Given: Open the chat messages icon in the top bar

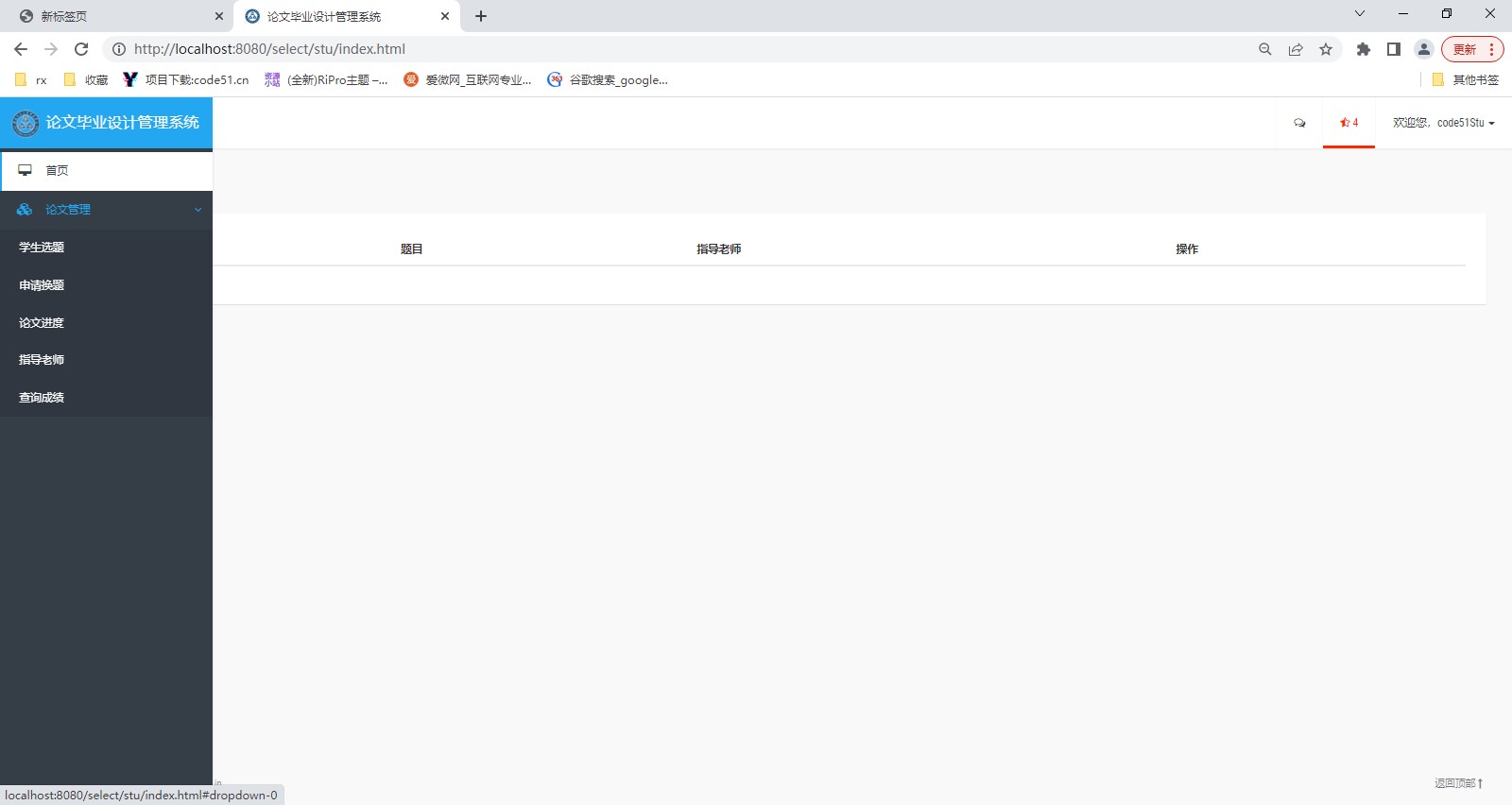Looking at the screenshot, I should point(1299,123).
